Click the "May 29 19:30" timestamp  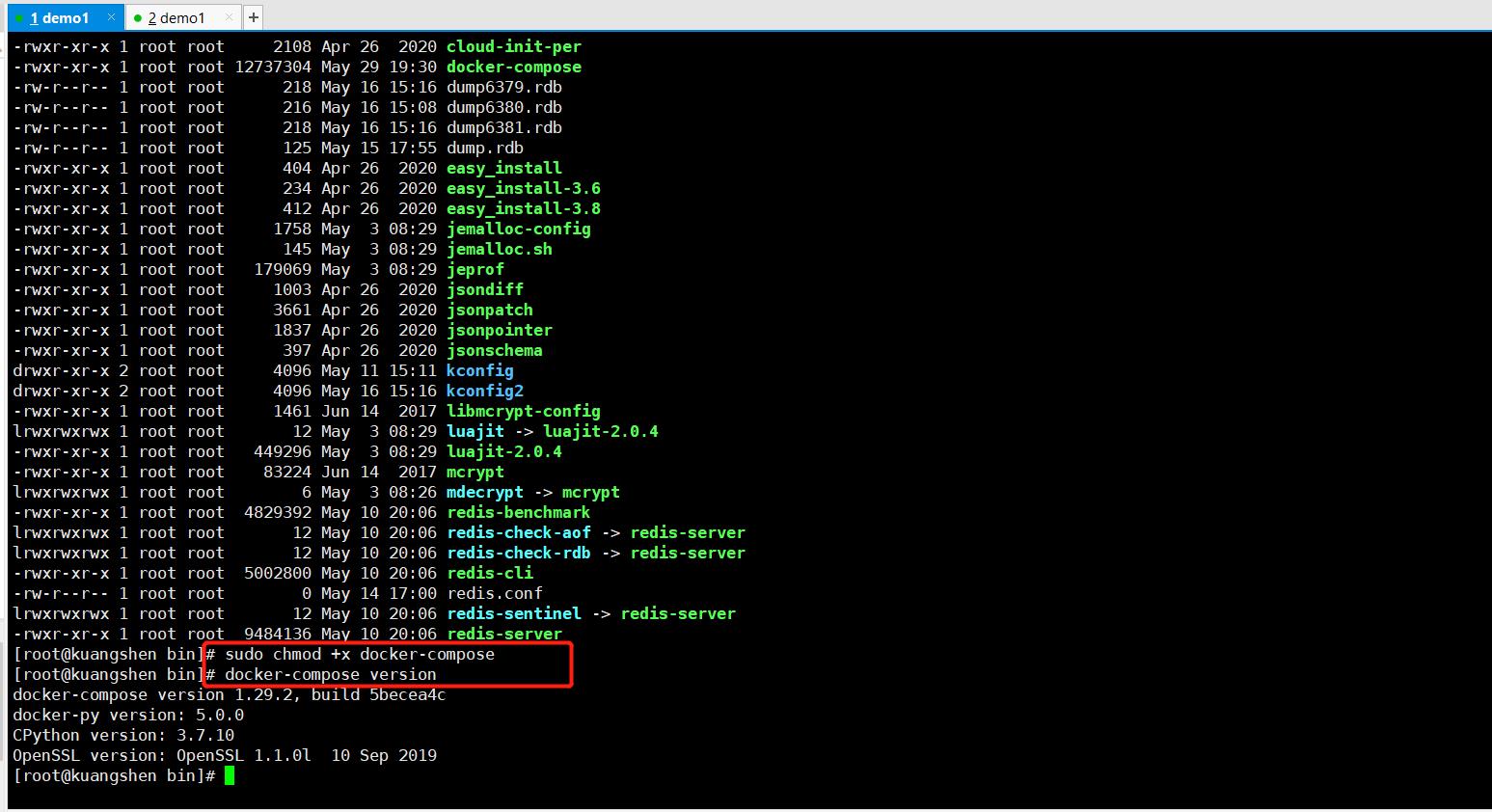379,67
